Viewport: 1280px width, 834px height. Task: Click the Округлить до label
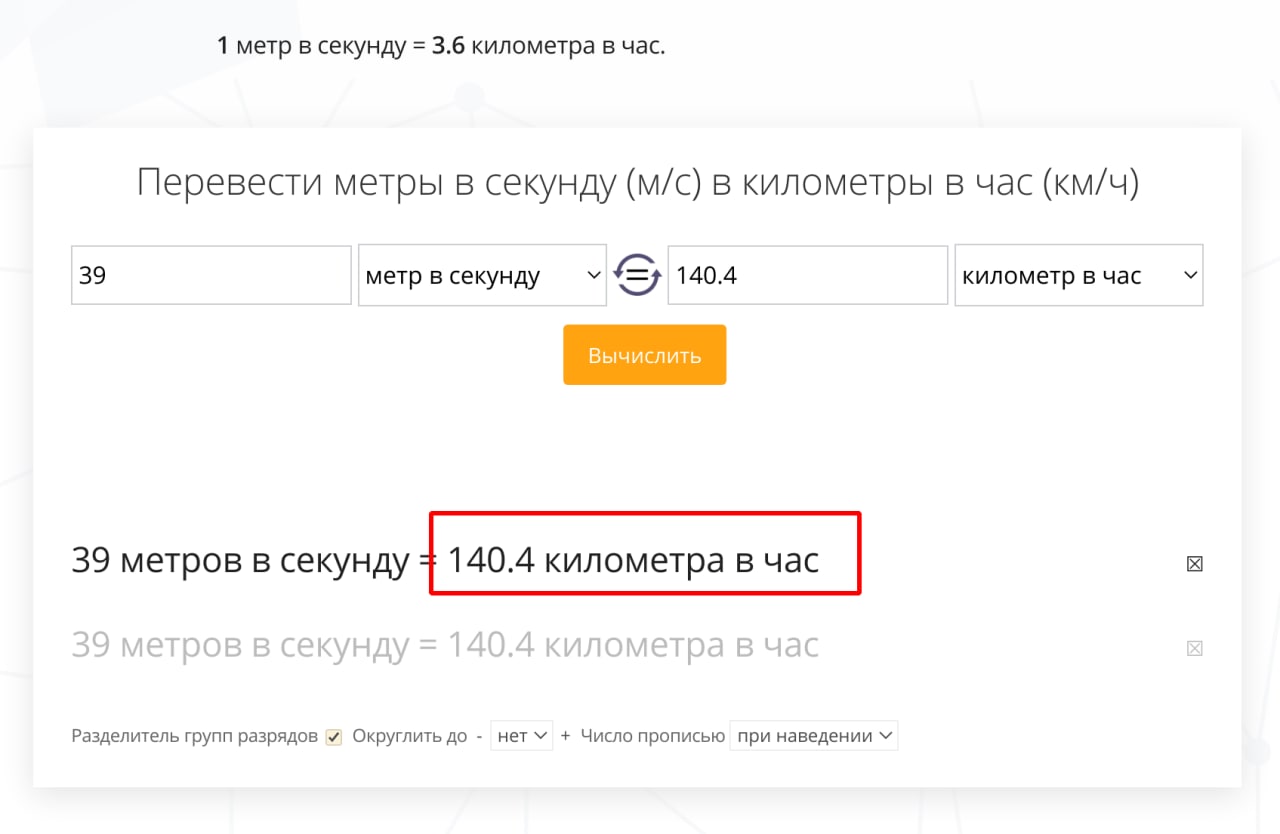click(x=410, y=736)
